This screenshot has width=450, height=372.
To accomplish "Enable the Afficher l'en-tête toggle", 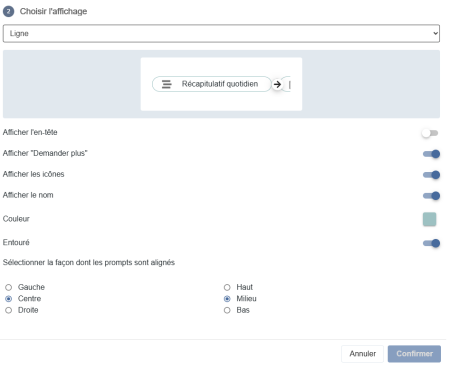I will coord(430,133).
